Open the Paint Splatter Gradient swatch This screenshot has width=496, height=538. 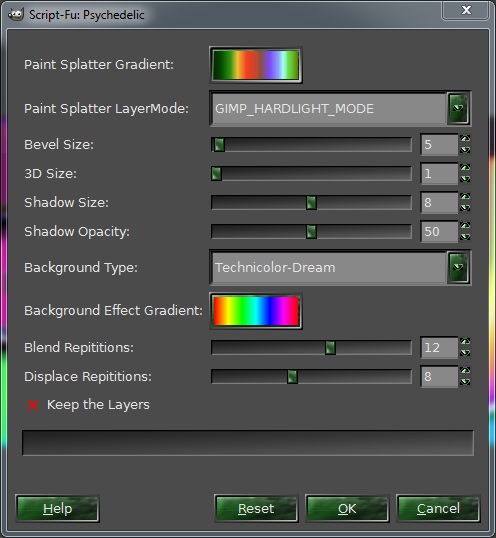[256, 65]
